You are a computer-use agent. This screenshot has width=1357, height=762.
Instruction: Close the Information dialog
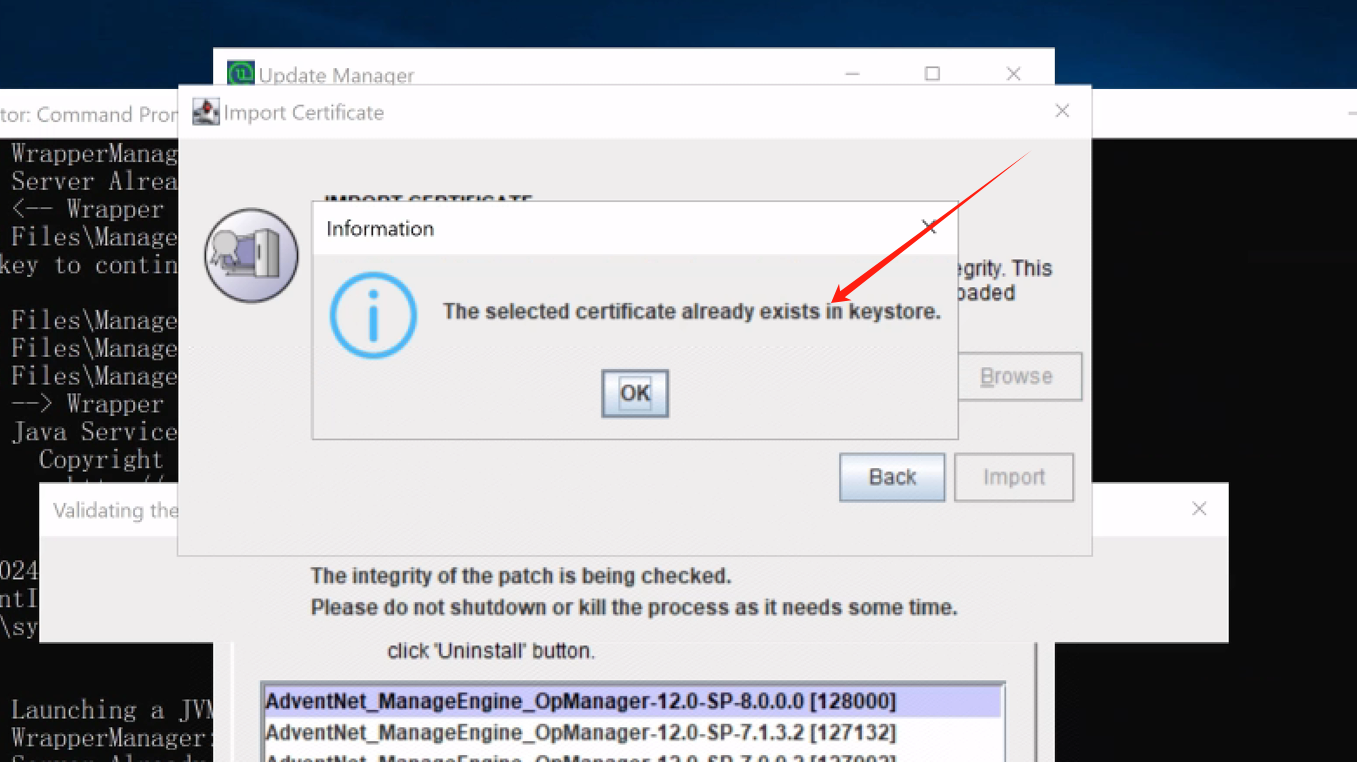point(929,228)
